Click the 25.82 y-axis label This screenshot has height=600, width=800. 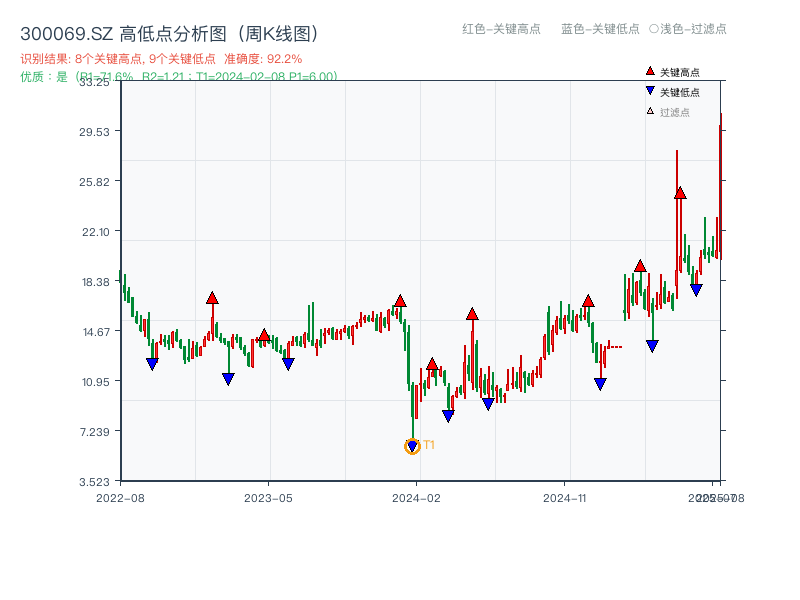click(94, 182)
